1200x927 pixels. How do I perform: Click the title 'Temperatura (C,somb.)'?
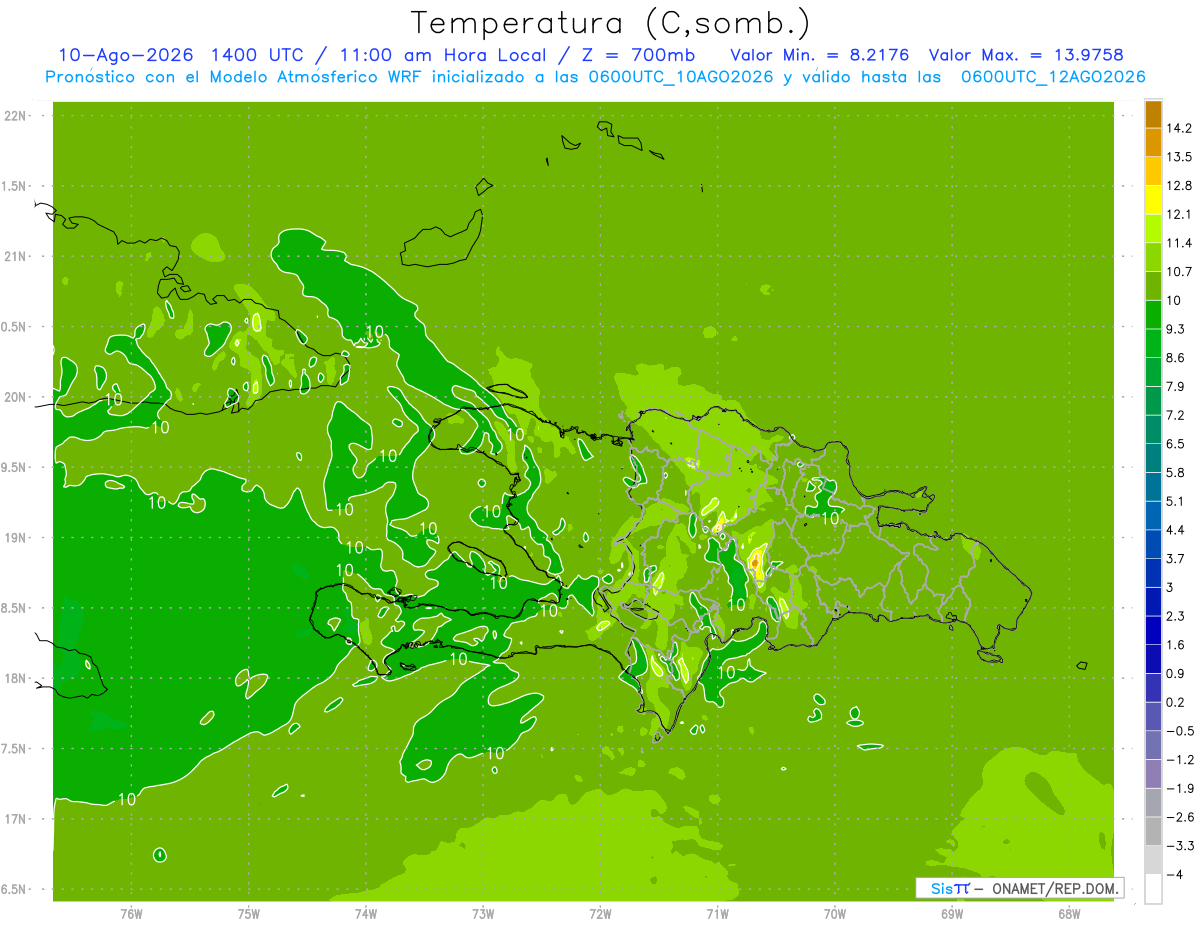pos(610,22)
